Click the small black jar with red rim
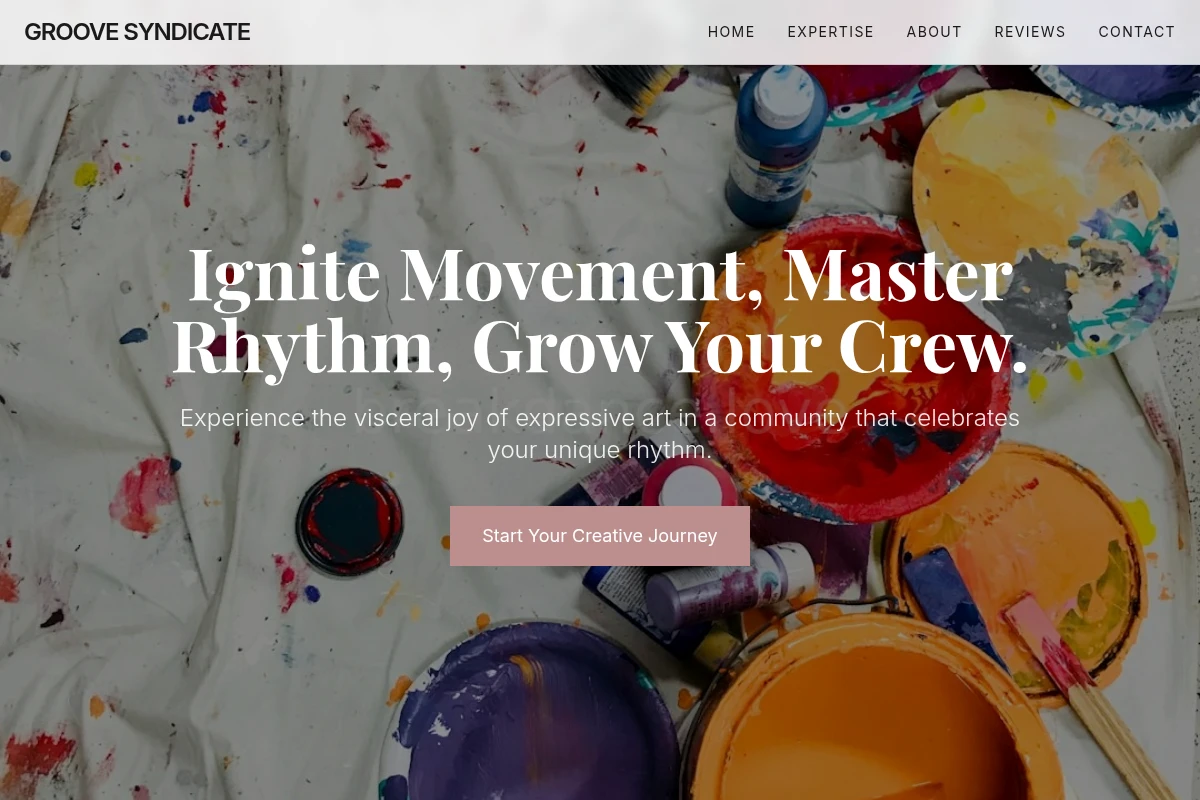 349,521
